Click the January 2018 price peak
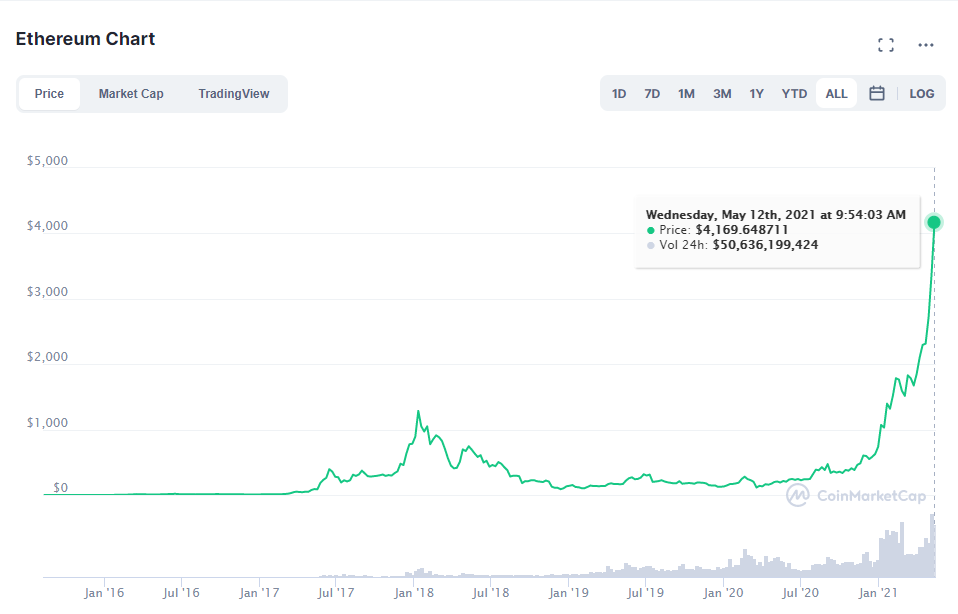 [419, 412]
